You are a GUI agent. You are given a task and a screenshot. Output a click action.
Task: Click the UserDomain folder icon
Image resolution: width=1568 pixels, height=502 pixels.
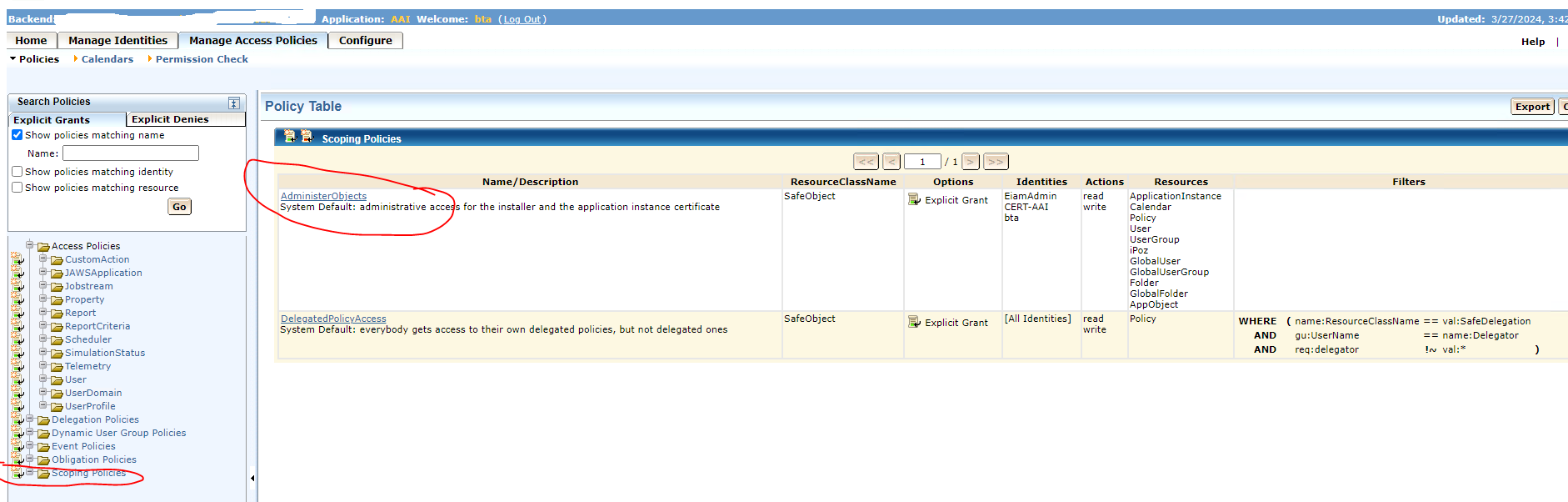click(57, 394)
